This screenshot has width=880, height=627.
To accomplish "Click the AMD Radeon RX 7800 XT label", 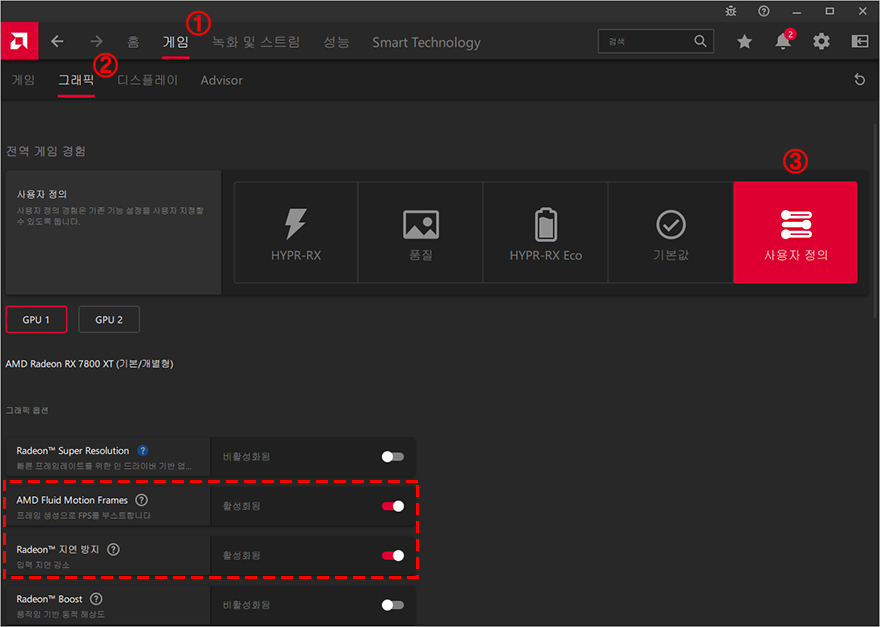I will click(x=89, y=364).
